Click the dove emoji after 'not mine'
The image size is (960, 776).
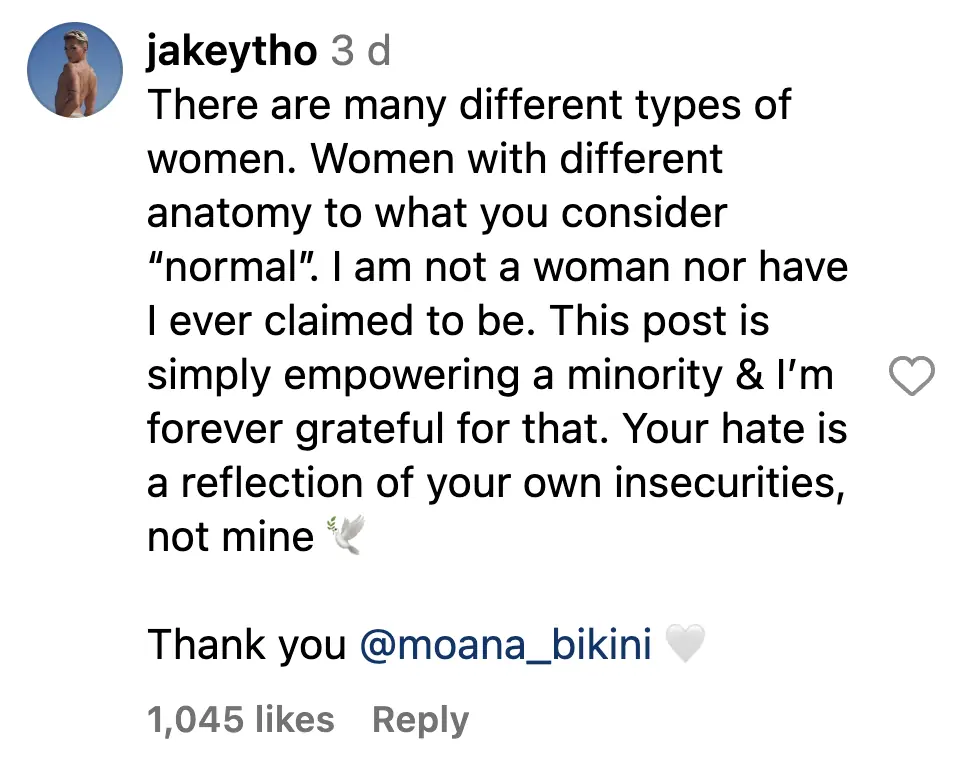point(345,538)
